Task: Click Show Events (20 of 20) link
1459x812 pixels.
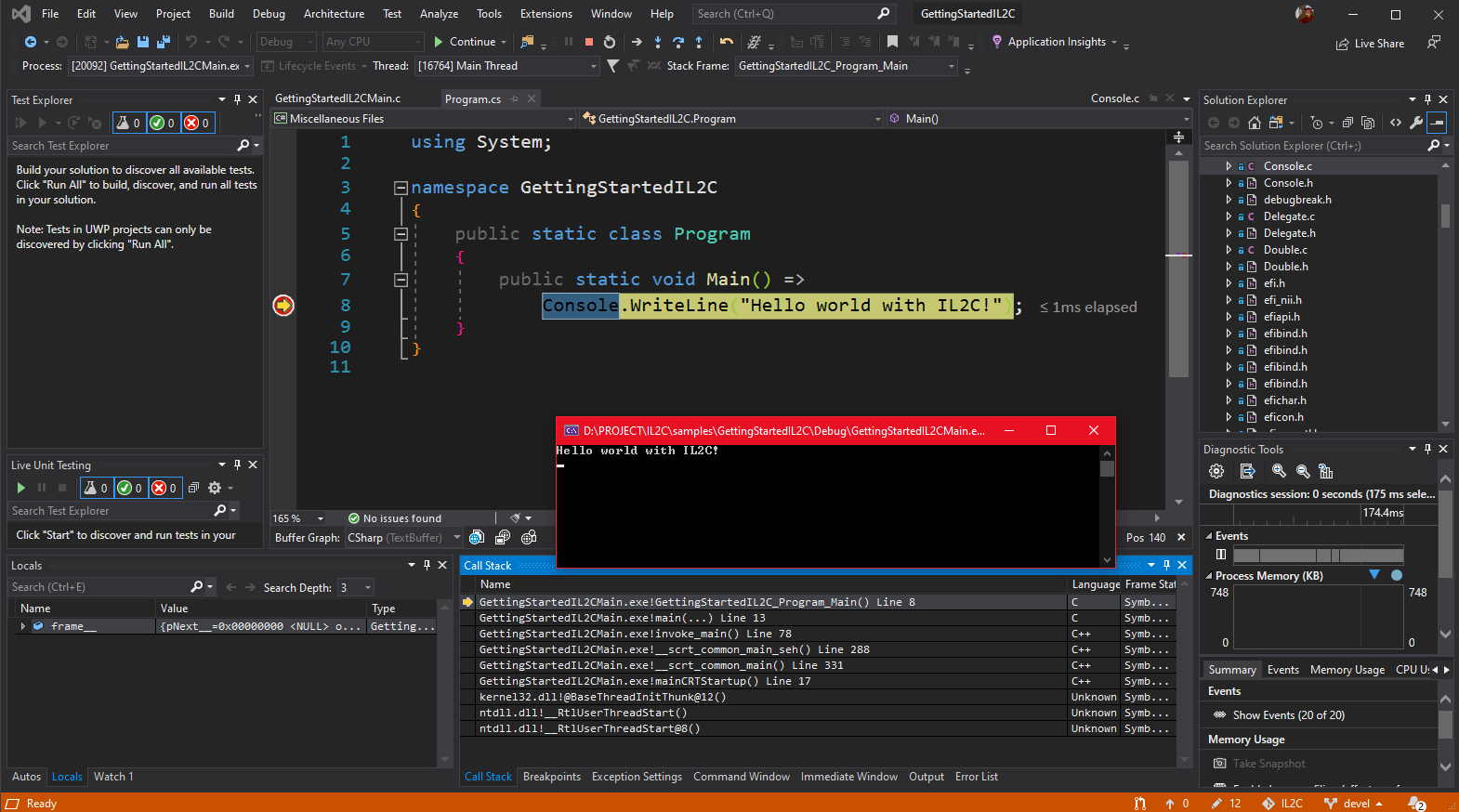Action: (1288, 715)
